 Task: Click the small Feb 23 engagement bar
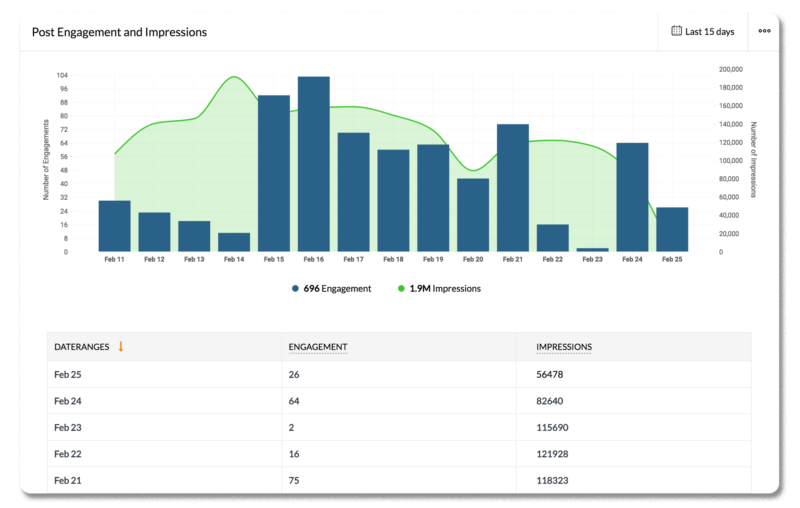click(x=592, y=249)
